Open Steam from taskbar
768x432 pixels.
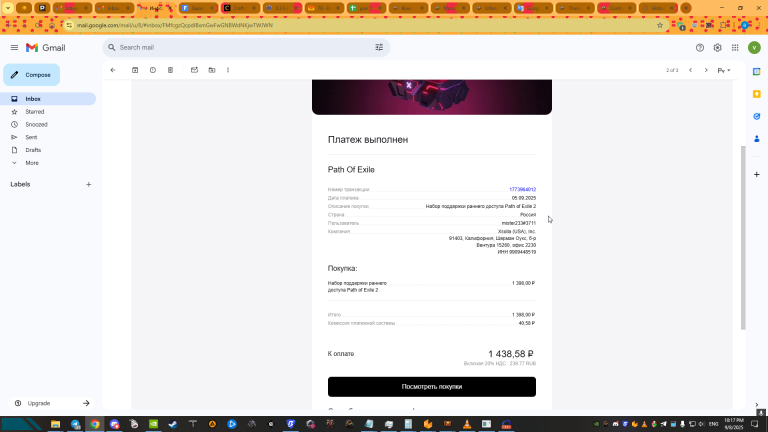[x=173, y=424]
